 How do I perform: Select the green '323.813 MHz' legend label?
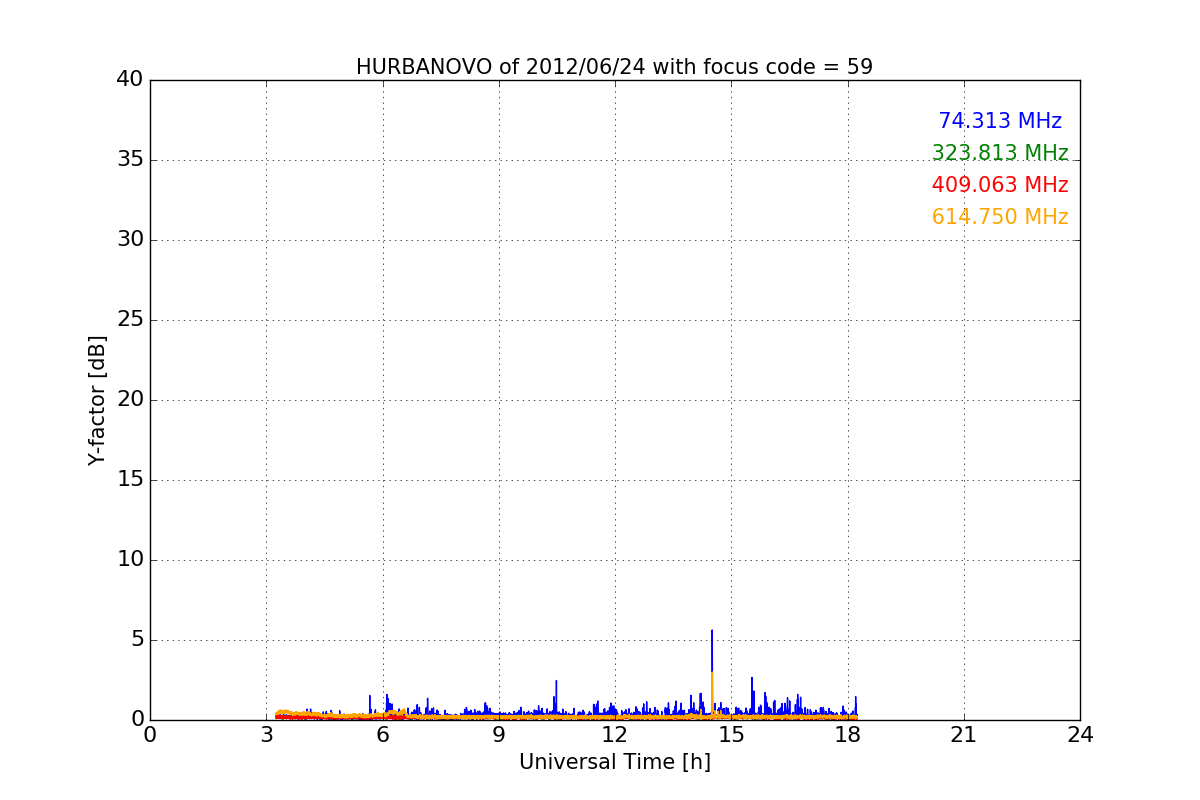pyautogui.click(x=1000, y=153)
